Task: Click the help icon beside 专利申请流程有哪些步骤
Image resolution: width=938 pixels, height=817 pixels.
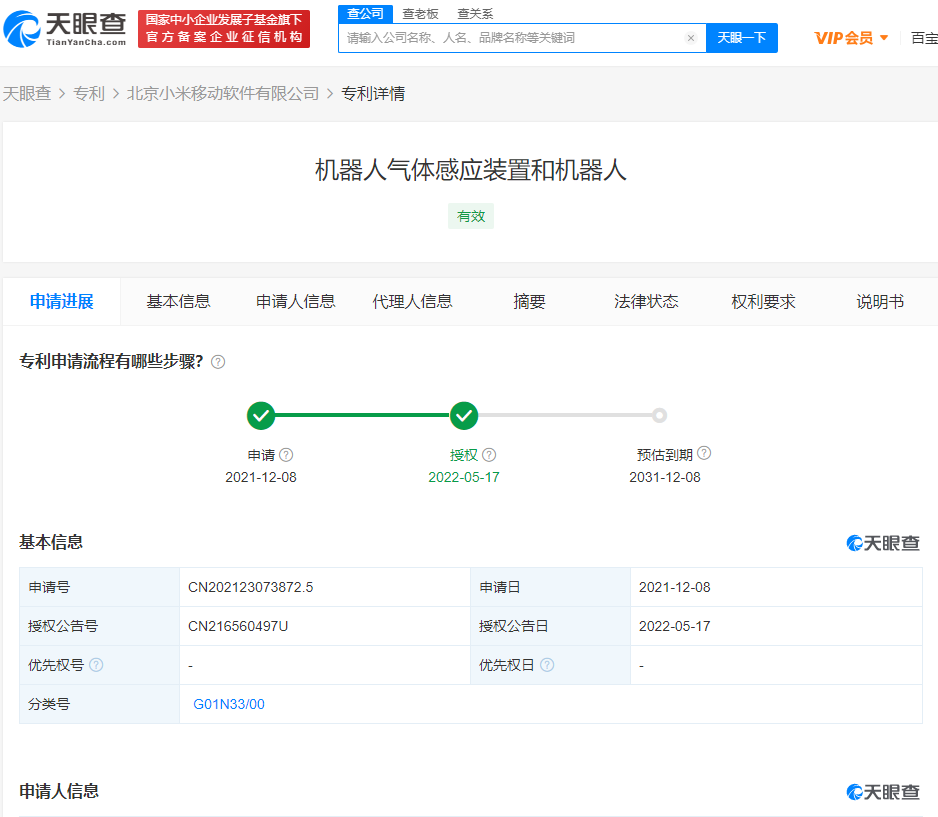Action: click(218, 362)
